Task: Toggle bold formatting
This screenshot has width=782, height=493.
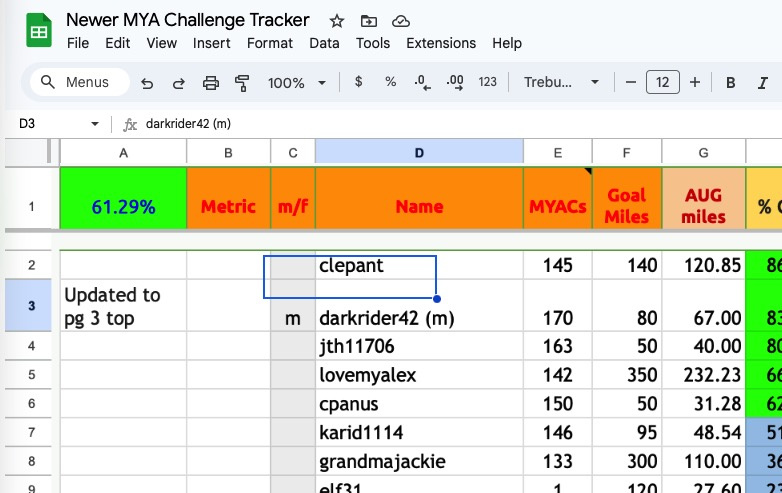Action: click(x=730, y=83)
